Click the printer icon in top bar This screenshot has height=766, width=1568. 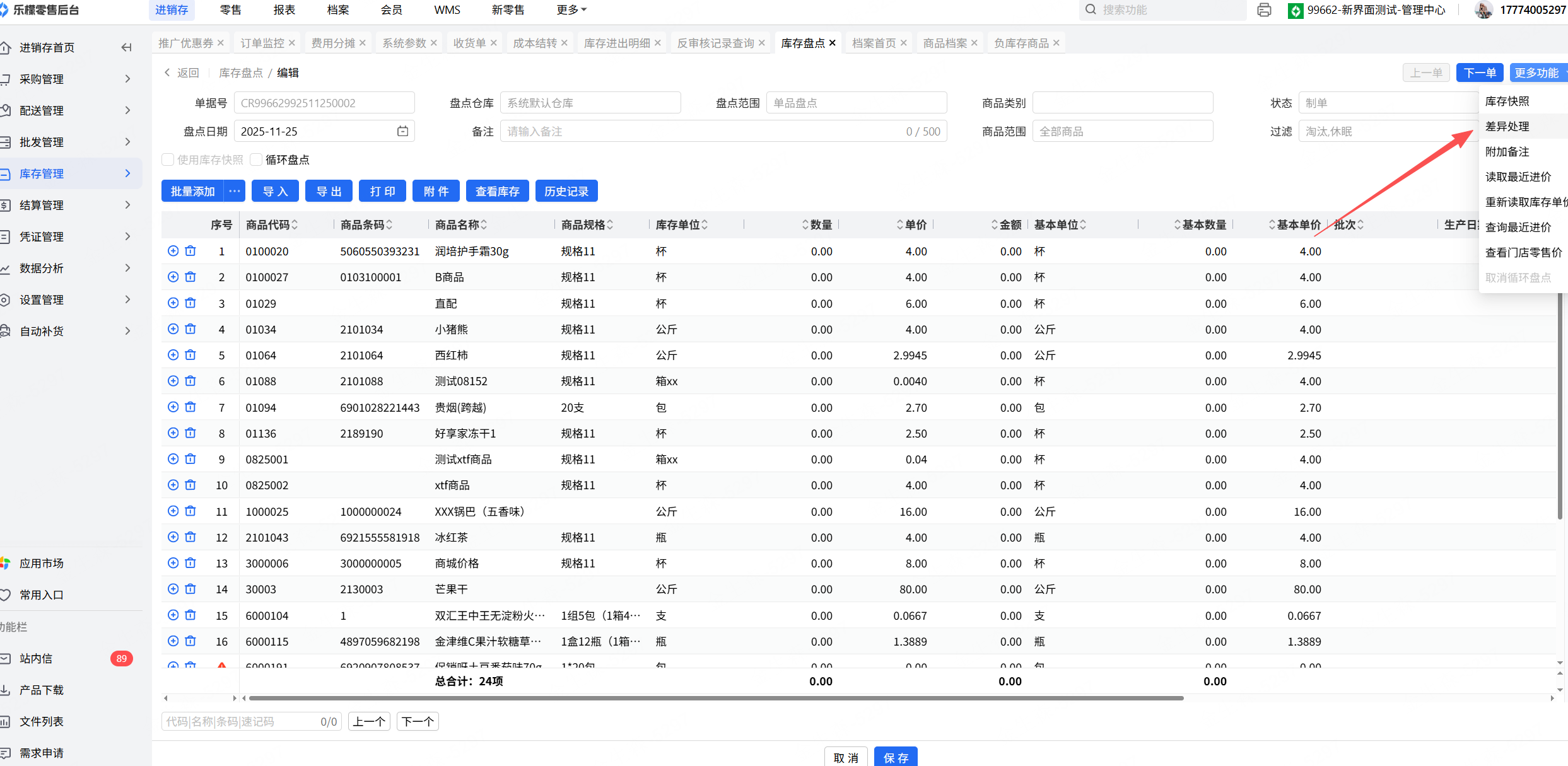[x=1263, y=10]
